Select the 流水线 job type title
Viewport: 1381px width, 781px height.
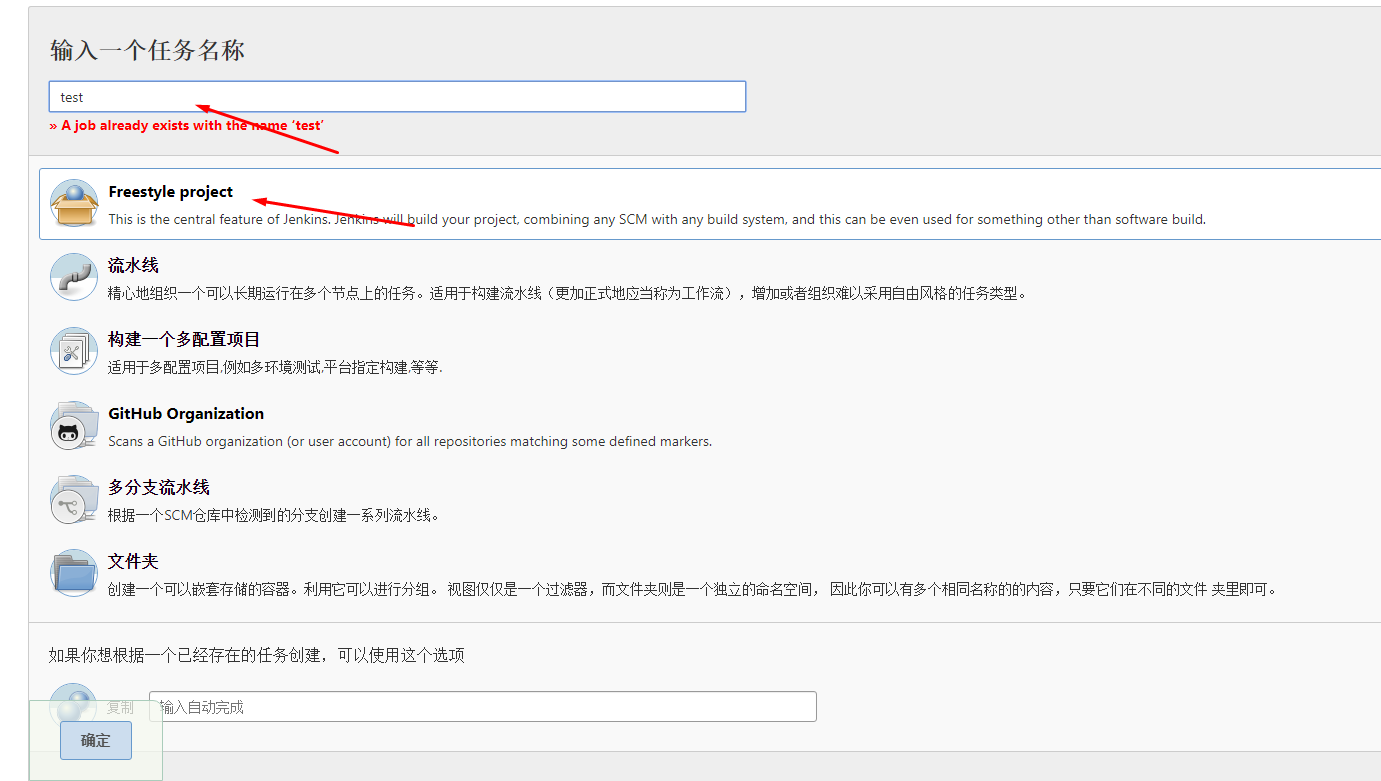133,266
